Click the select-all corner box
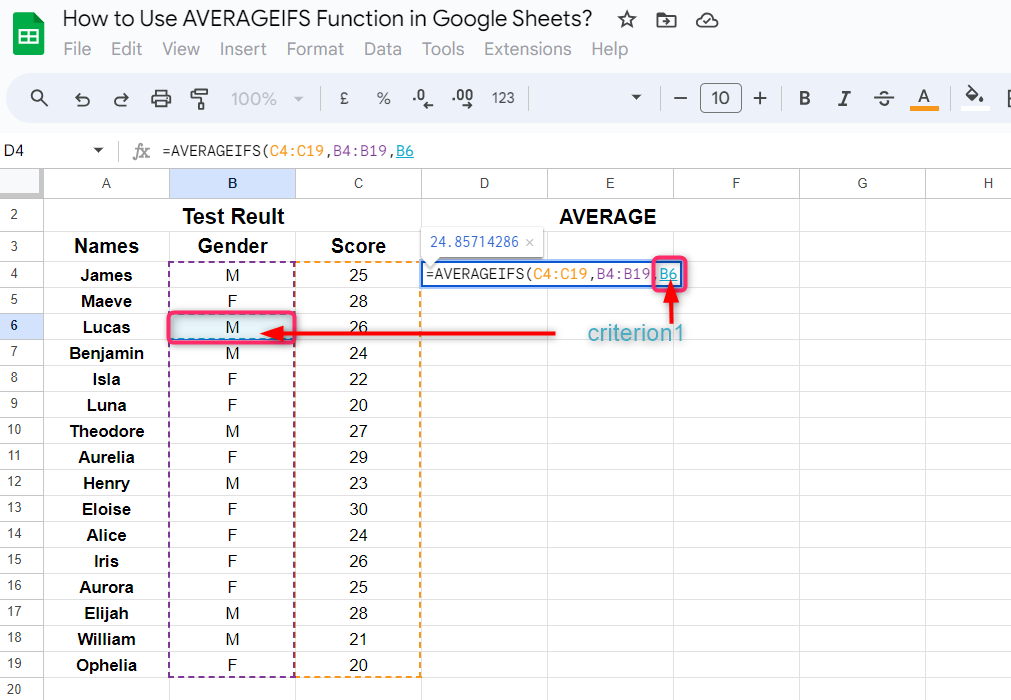This screenshot has height=700, width=1011. (x=21, y=183)
